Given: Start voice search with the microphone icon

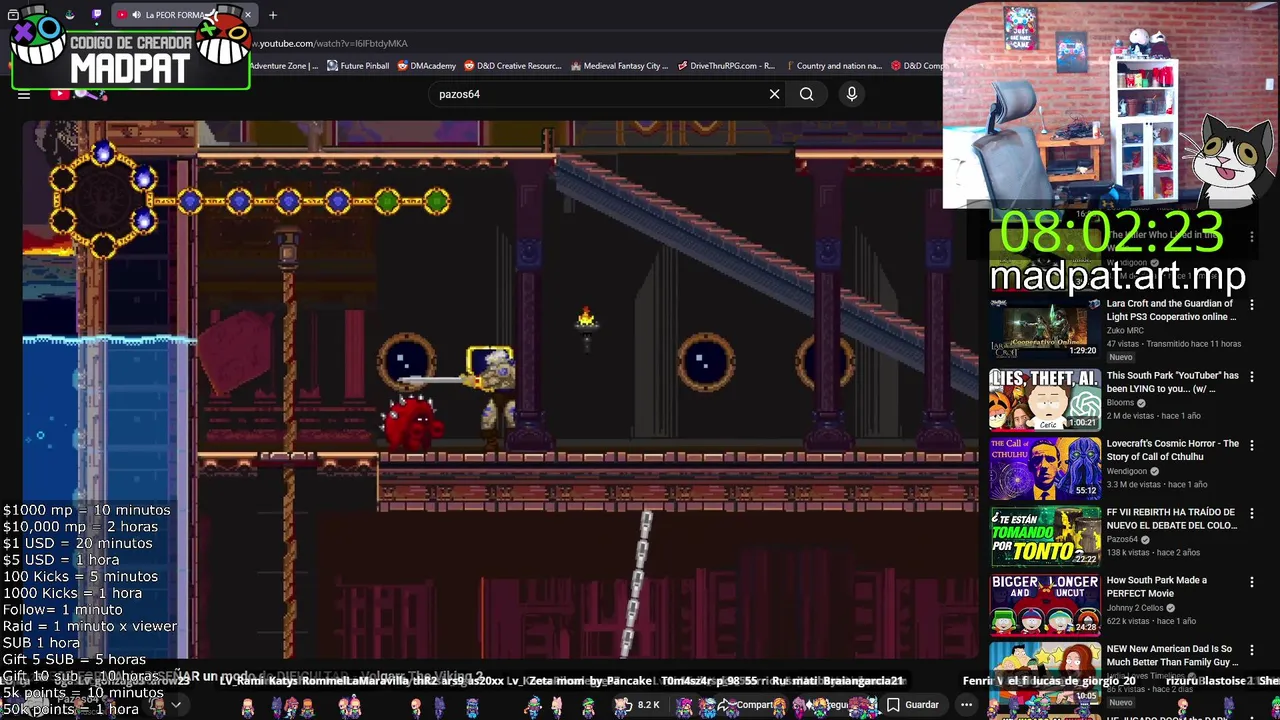Looking at the screenshot, I should 852,94.
